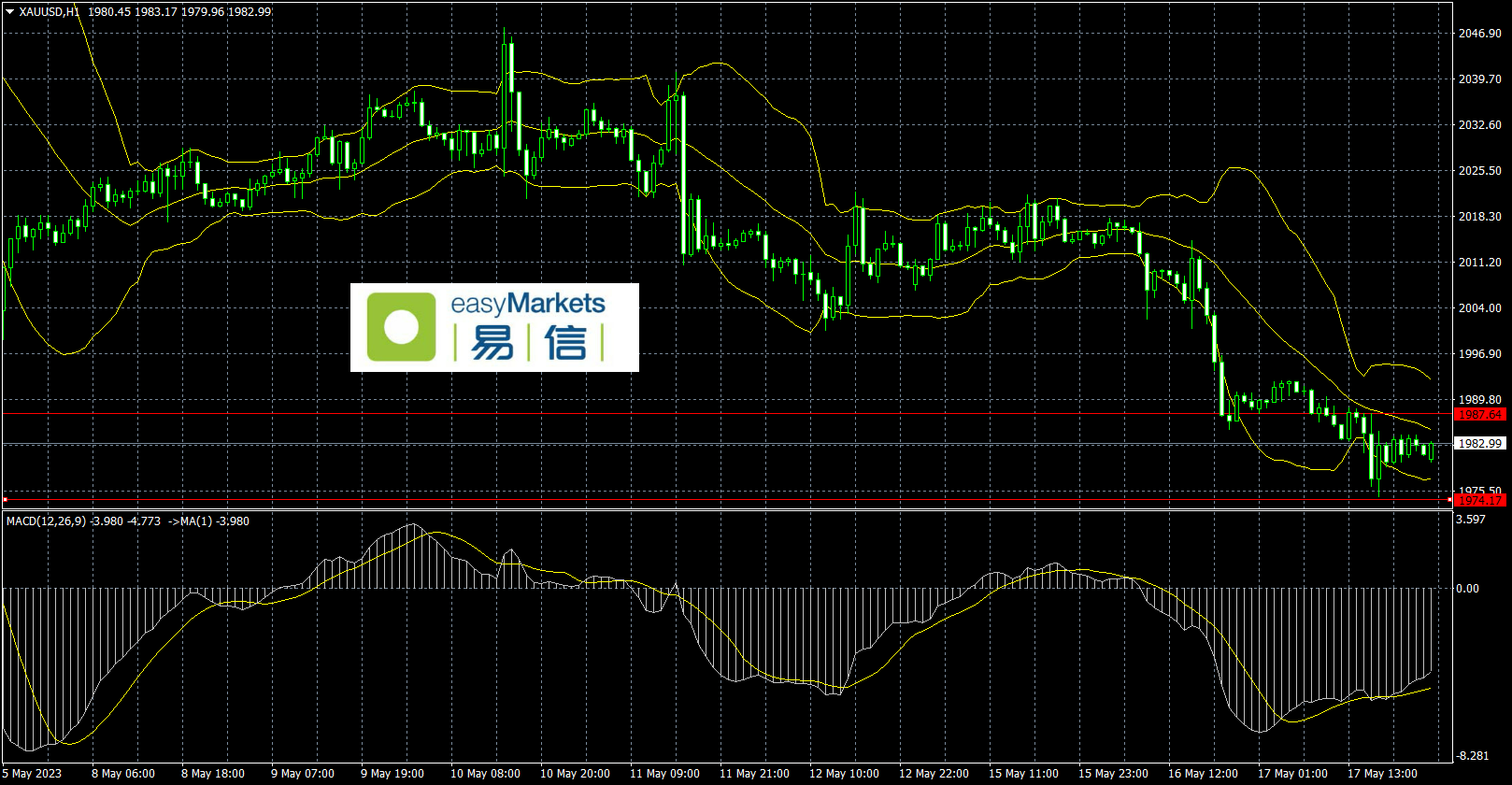Click the 2046.90 price axis value
1512x785 pixels.
tap(1480, 34)
